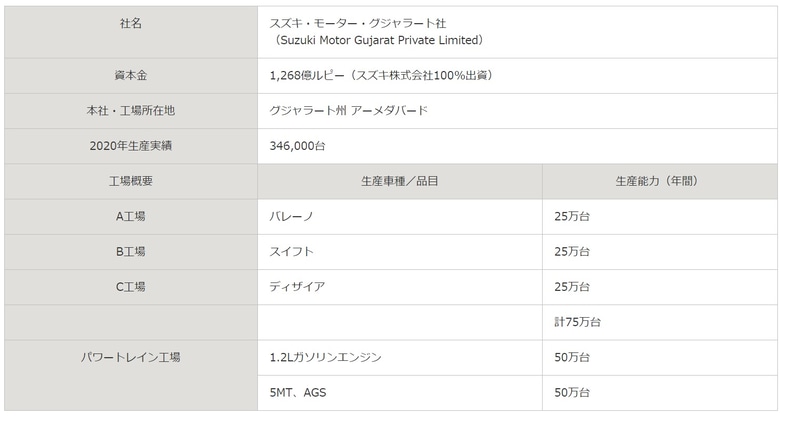Select the 本社・工場所在地 label cell

click(130, 110)
